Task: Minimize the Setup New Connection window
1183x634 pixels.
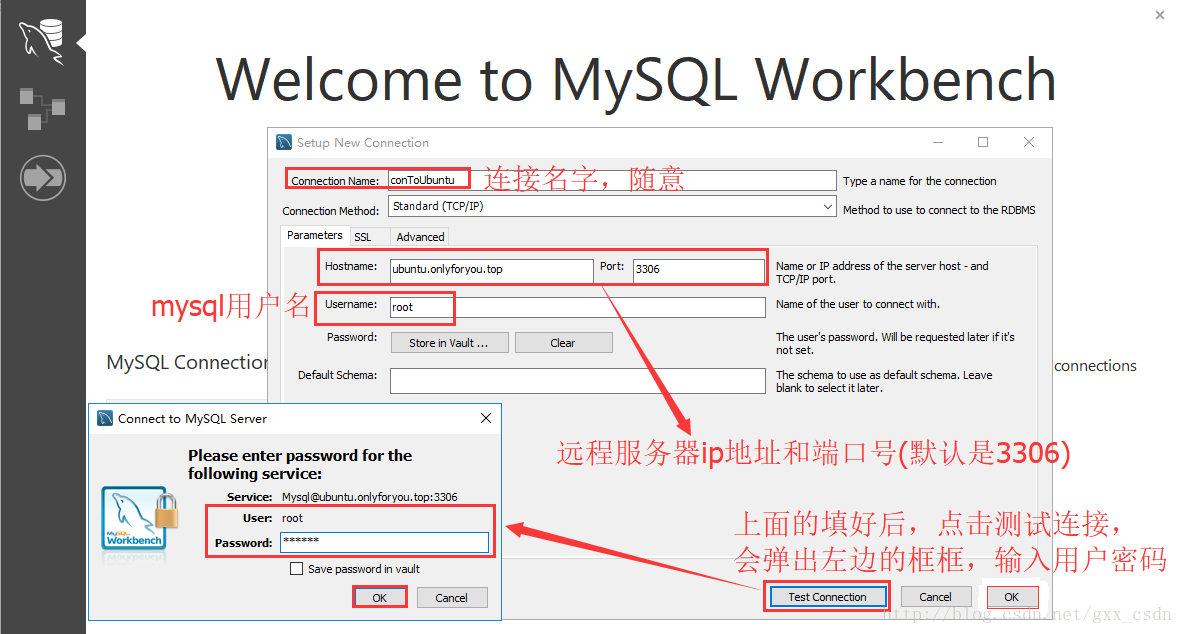Action: [x=938, y=142]
